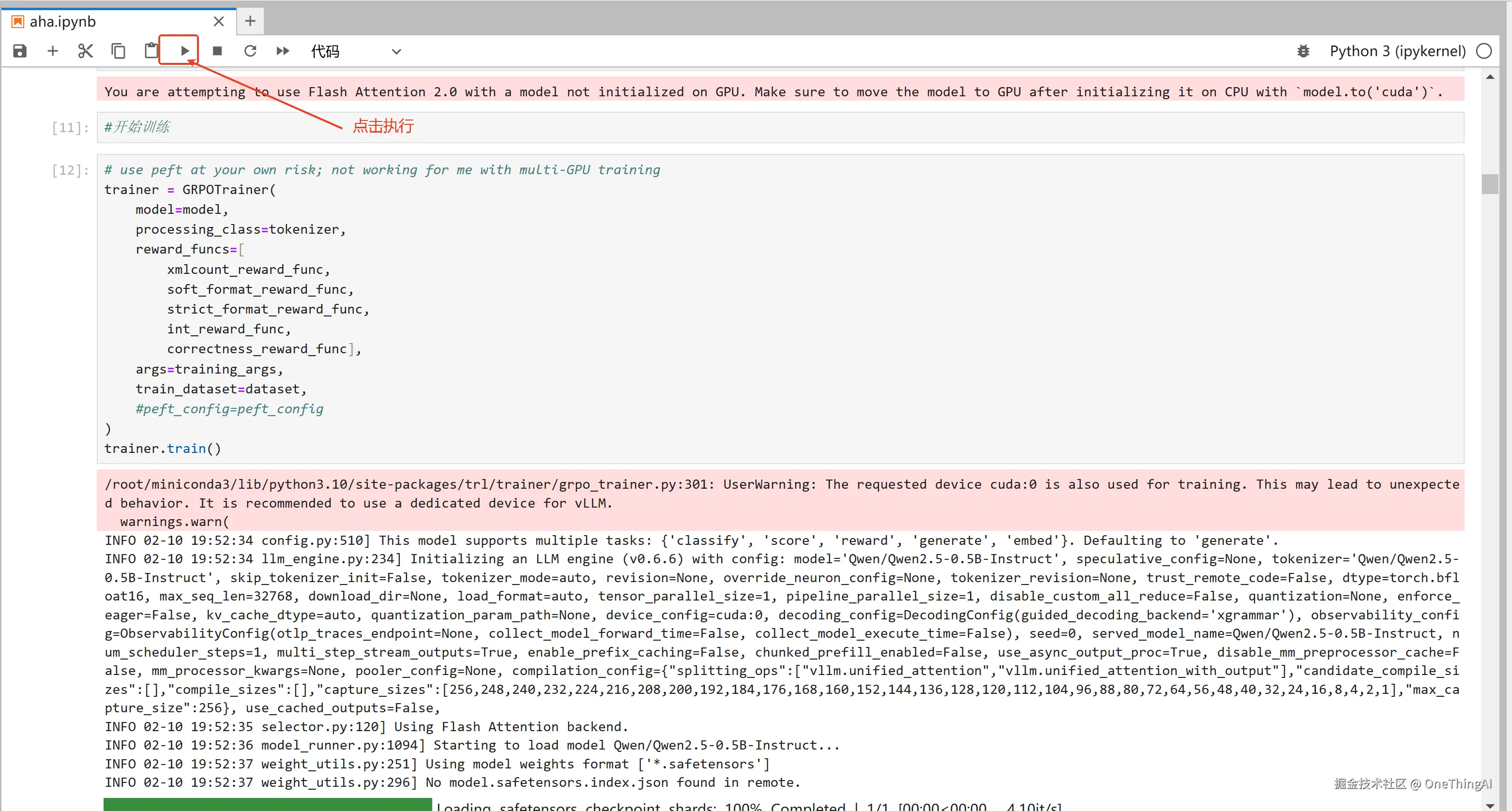Save the notebook with the disk icon
Viewport: 1512px width, 811px height.
20,51
